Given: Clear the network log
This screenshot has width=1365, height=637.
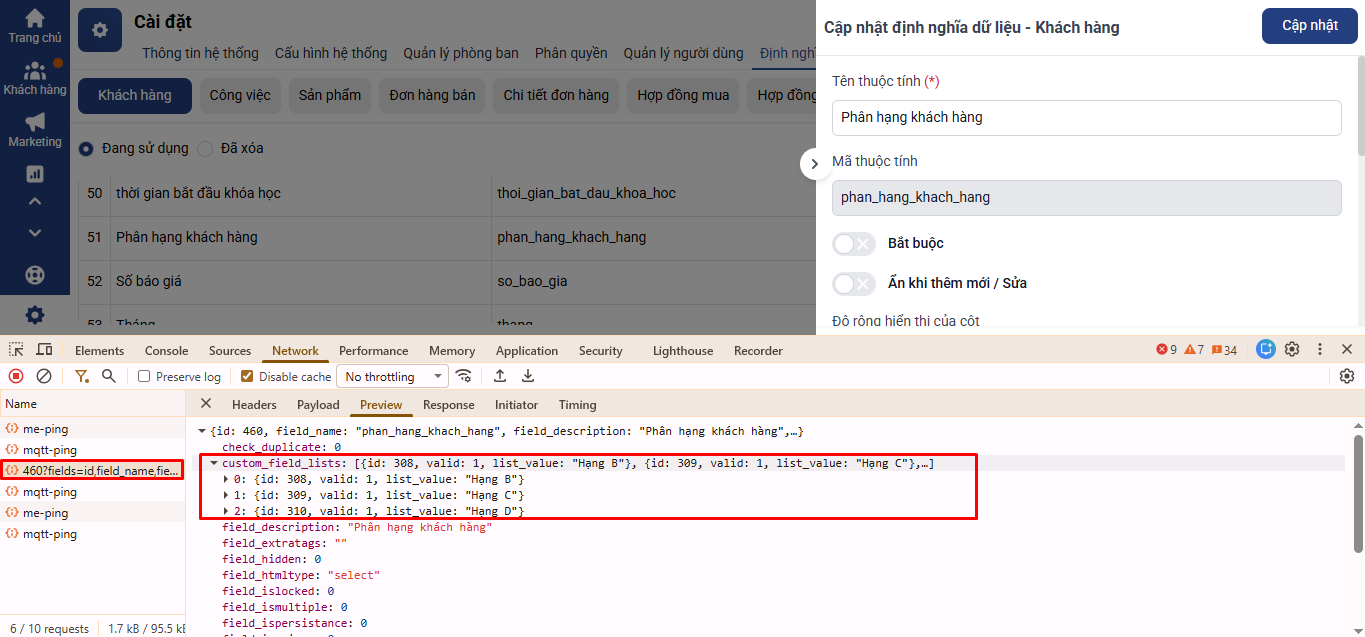Looking at the screenshot, I should coord(44,376).
